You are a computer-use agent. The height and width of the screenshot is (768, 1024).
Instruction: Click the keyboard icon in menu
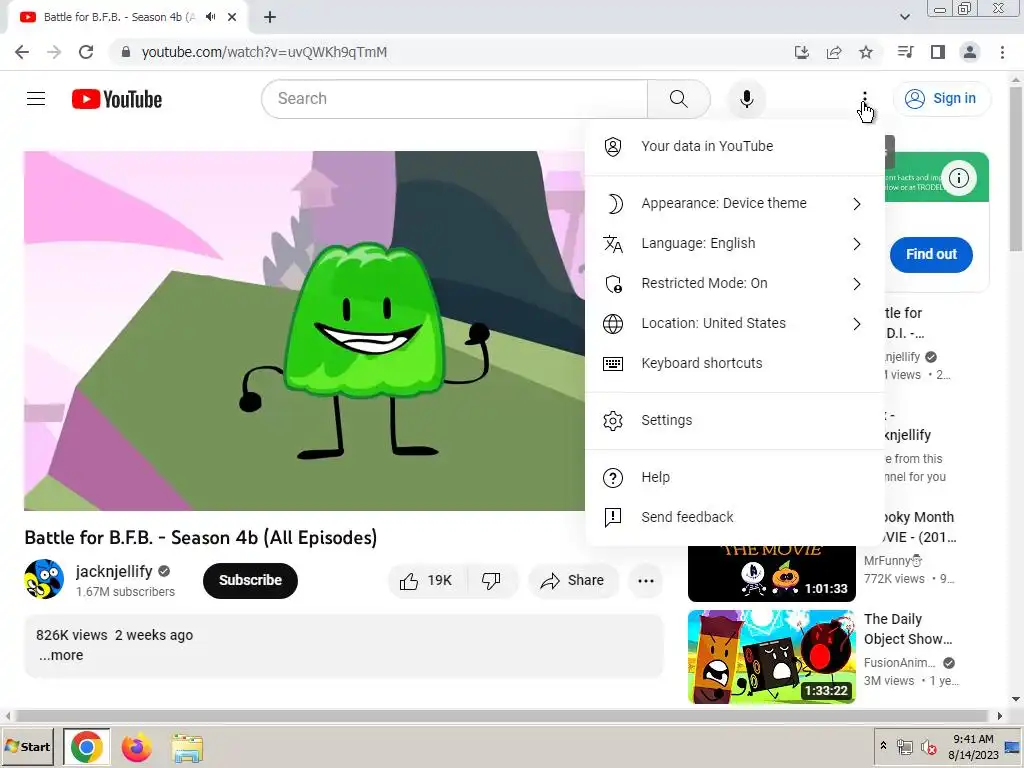[x=613, y=363]
